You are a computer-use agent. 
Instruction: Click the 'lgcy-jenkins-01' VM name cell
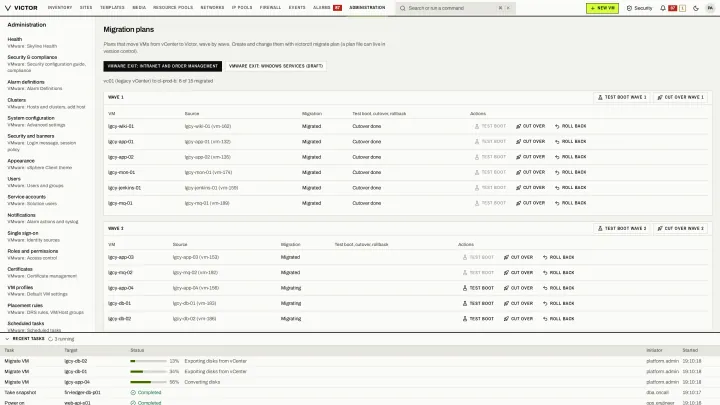pyautogui.click(x=124, y=188)
